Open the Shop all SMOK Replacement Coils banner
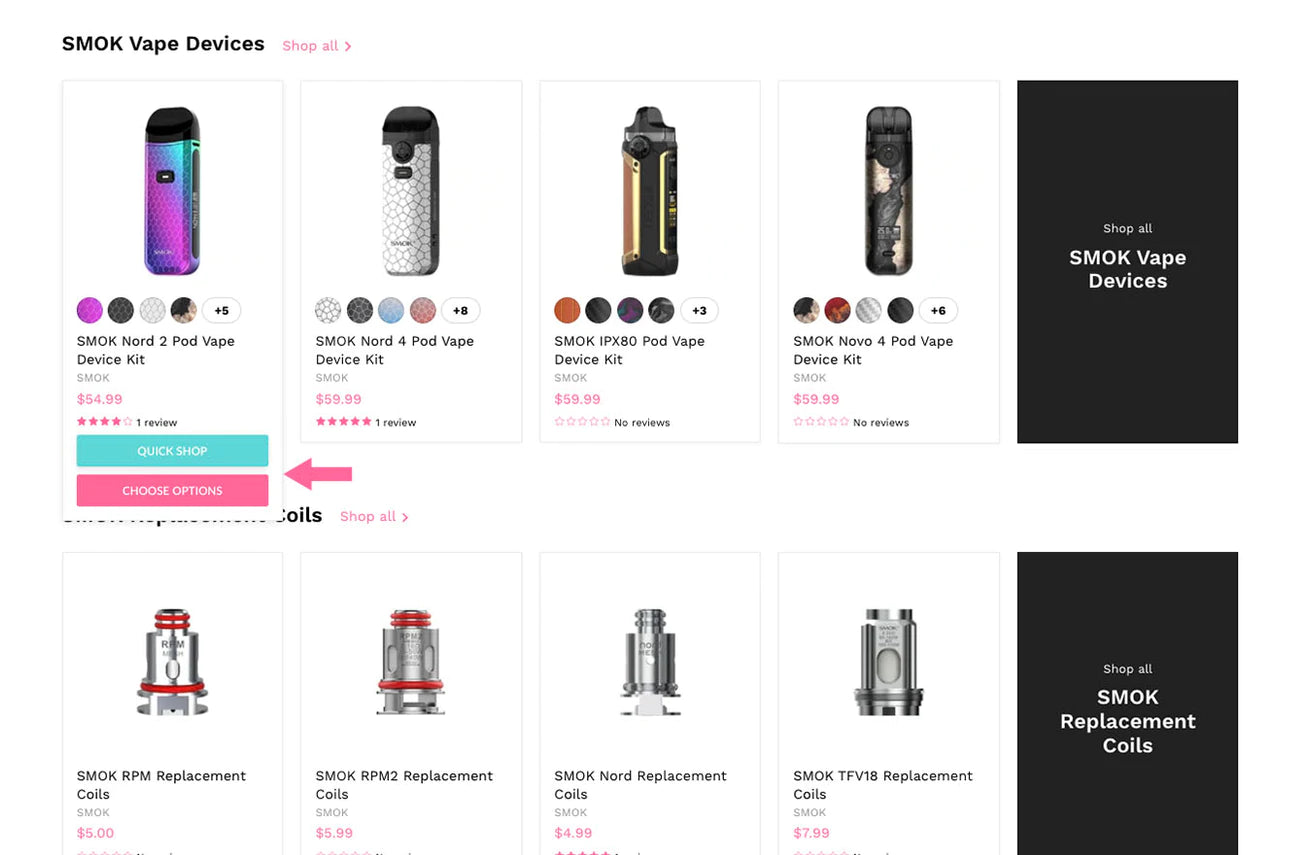 pyautogui.click(x=1127, y=703)
